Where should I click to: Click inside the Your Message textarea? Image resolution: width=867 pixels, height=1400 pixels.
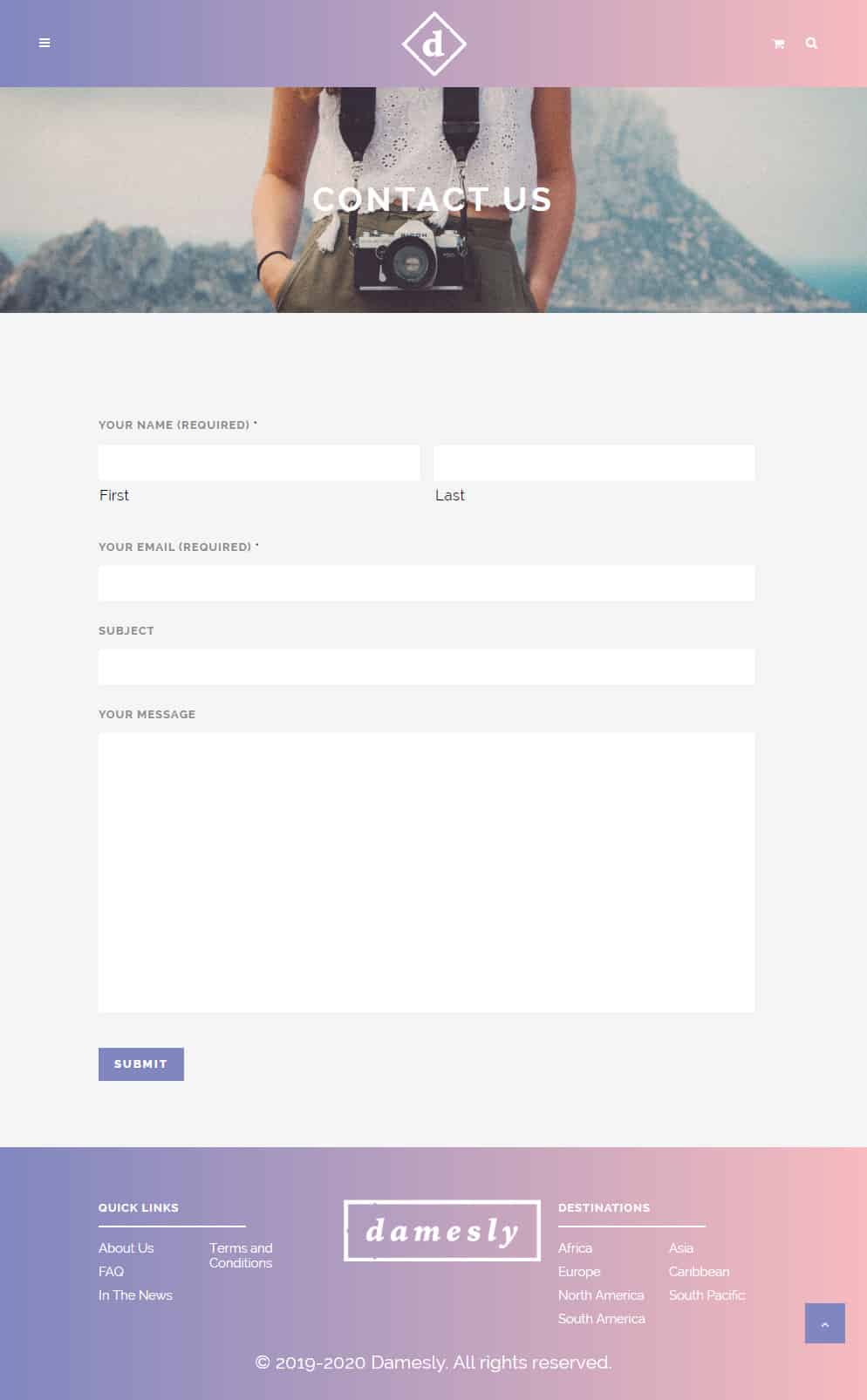click(x=427, y=873)
